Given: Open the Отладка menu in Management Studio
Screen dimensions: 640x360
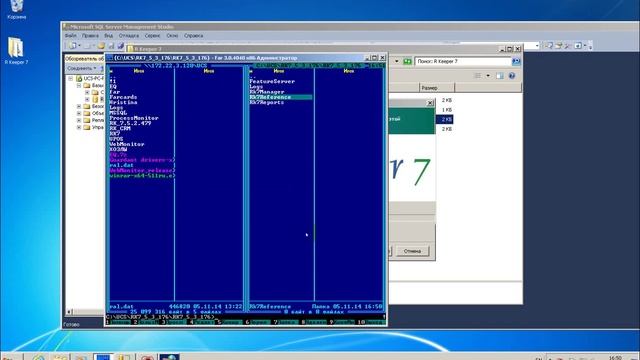Looking at the screenshot, I should coord(129,36).
